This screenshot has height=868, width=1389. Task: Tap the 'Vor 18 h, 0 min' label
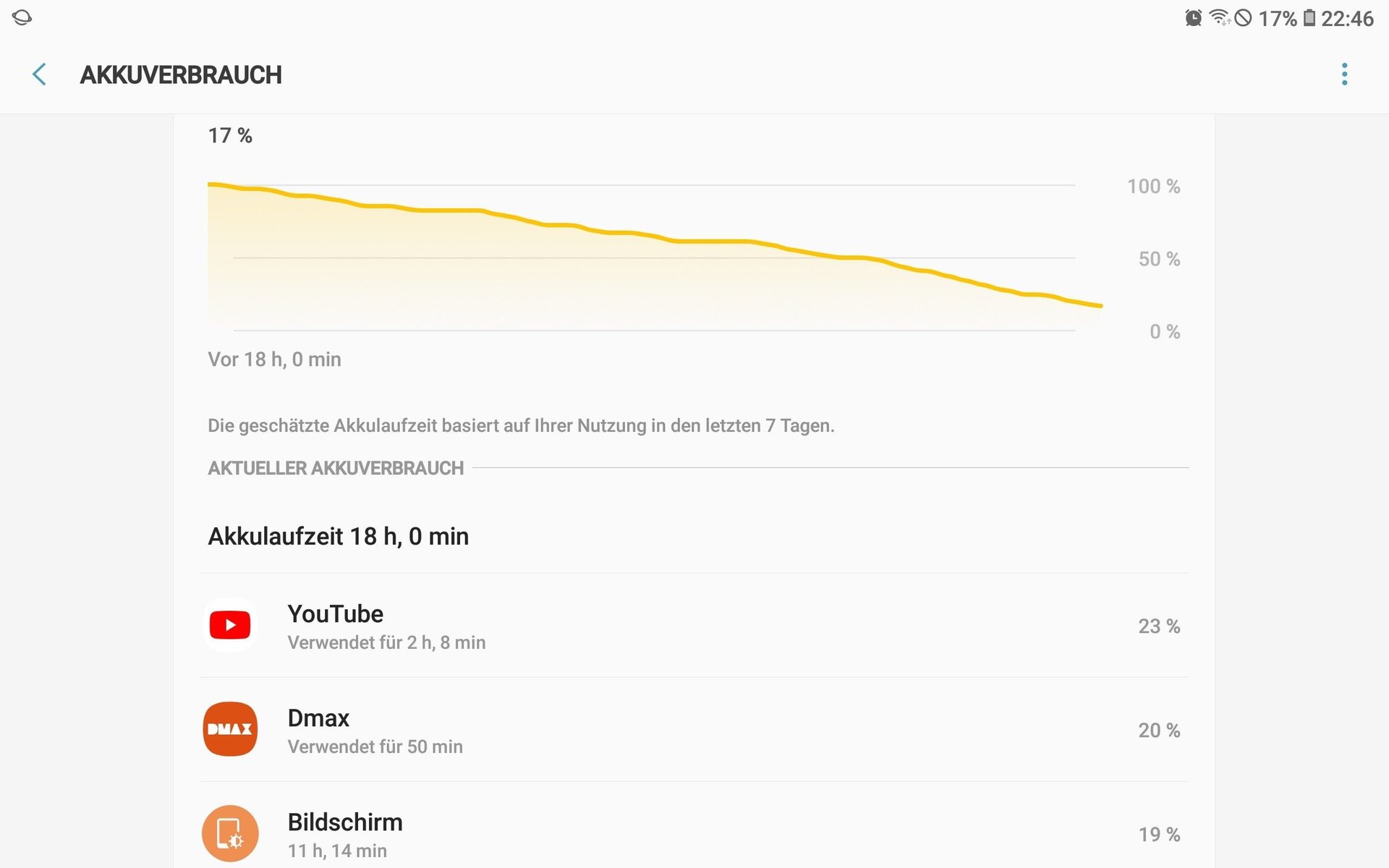pyautogui.click(x=274, y=359)
